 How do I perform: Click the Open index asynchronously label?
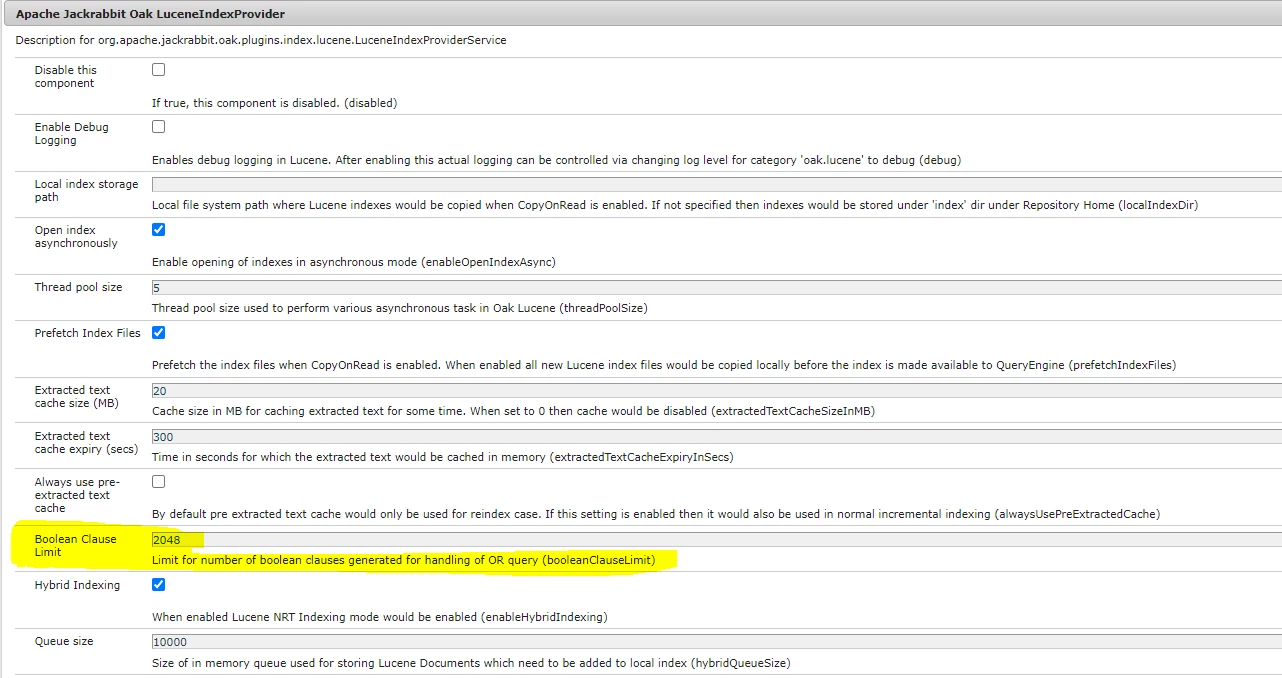[x=76, y=237]
